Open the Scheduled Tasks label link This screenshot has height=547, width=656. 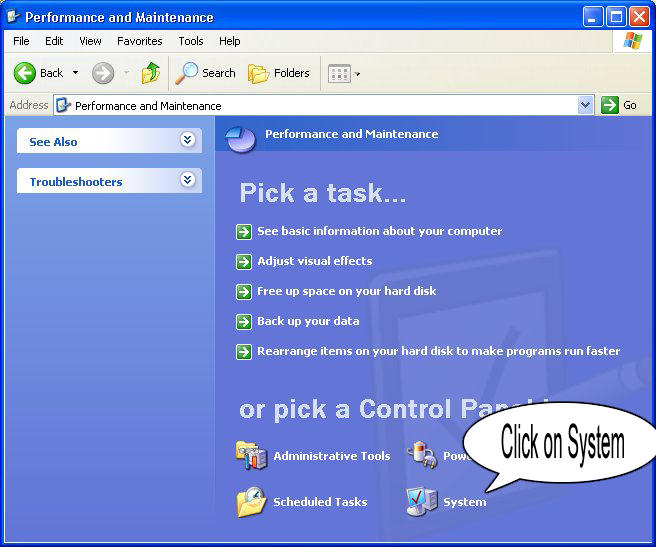(x=320, y=502)
